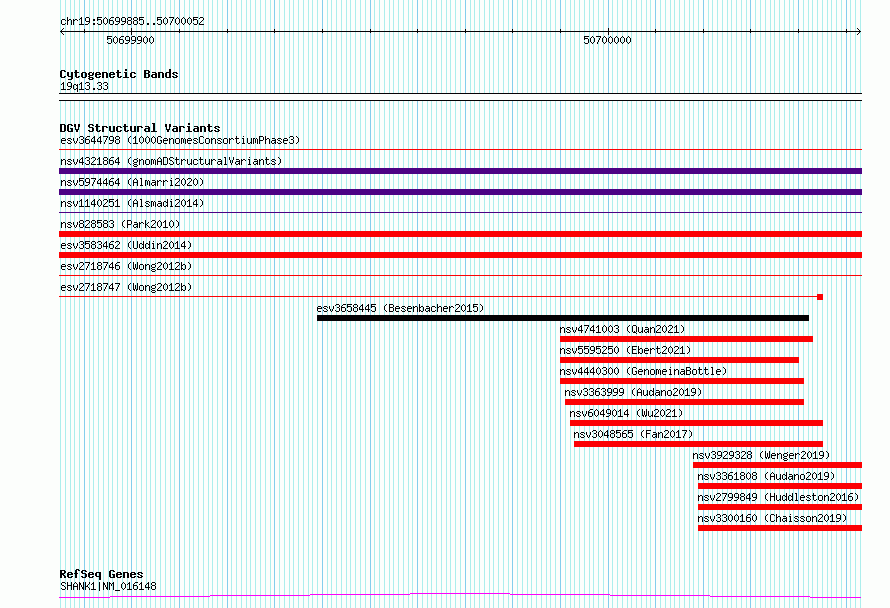Click the chr19:50699885..50700052 coordinate label

132,21
